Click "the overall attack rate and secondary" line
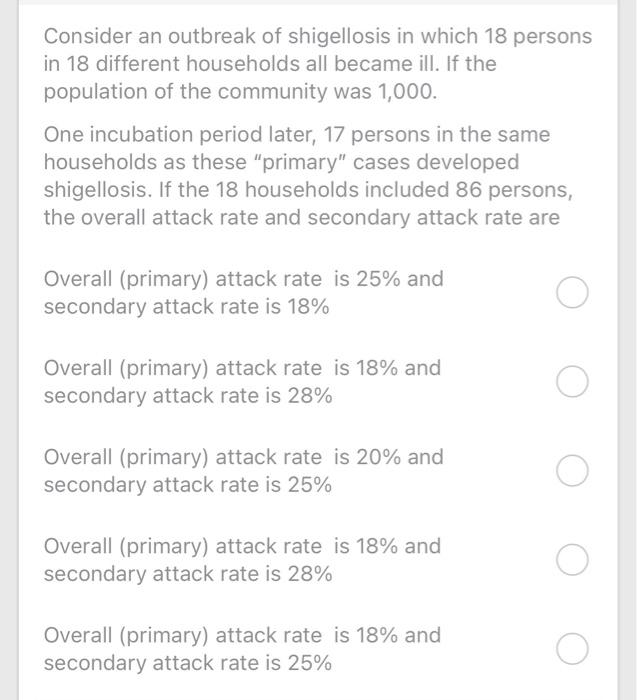 pos(301,218)
